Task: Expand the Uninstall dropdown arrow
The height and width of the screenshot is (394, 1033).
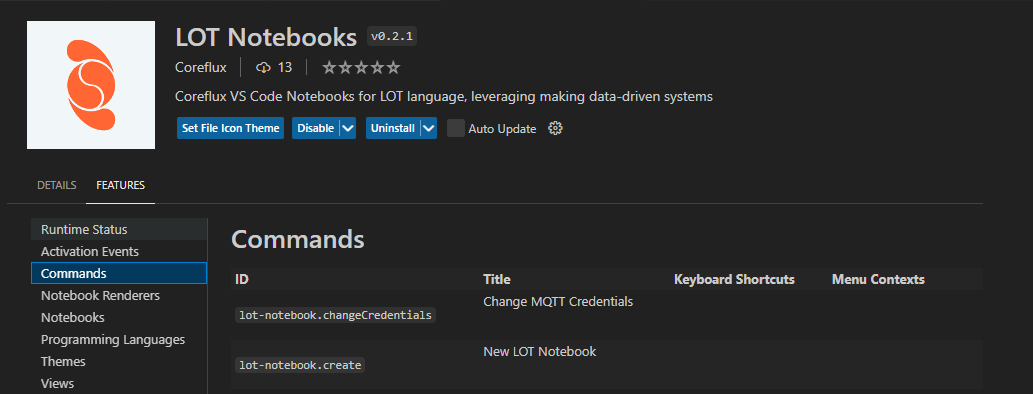Action: pyautogui.click(x=429, y=128)
